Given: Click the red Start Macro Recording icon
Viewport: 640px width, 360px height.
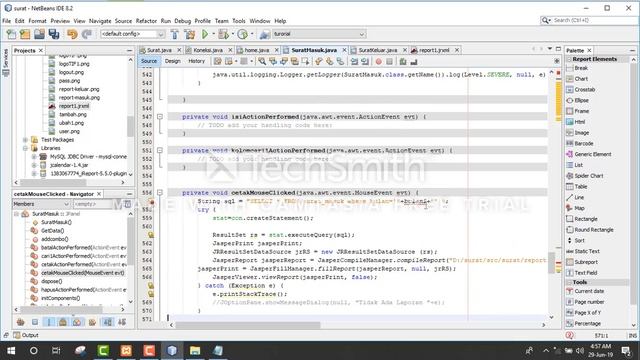Looking at the screenshot, I should (x=379, y=62).
